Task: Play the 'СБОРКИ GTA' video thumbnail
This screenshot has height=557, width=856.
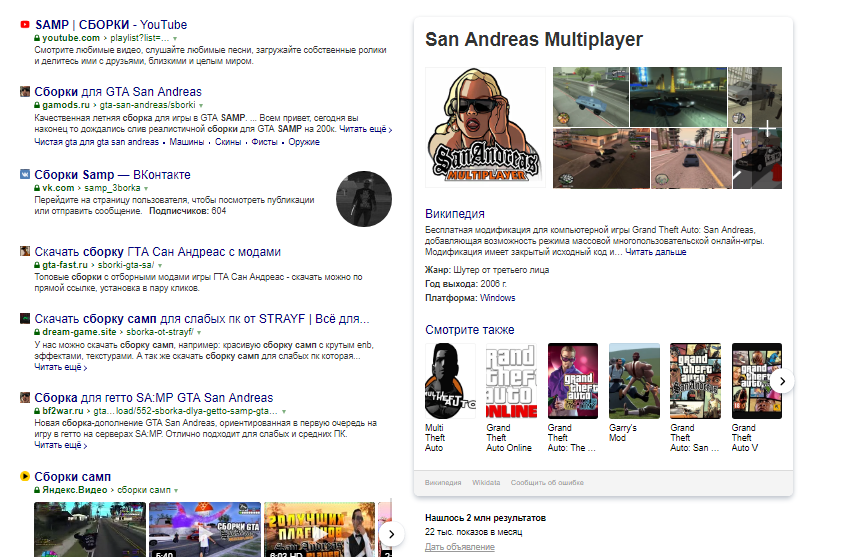Action: click(205, 529)
